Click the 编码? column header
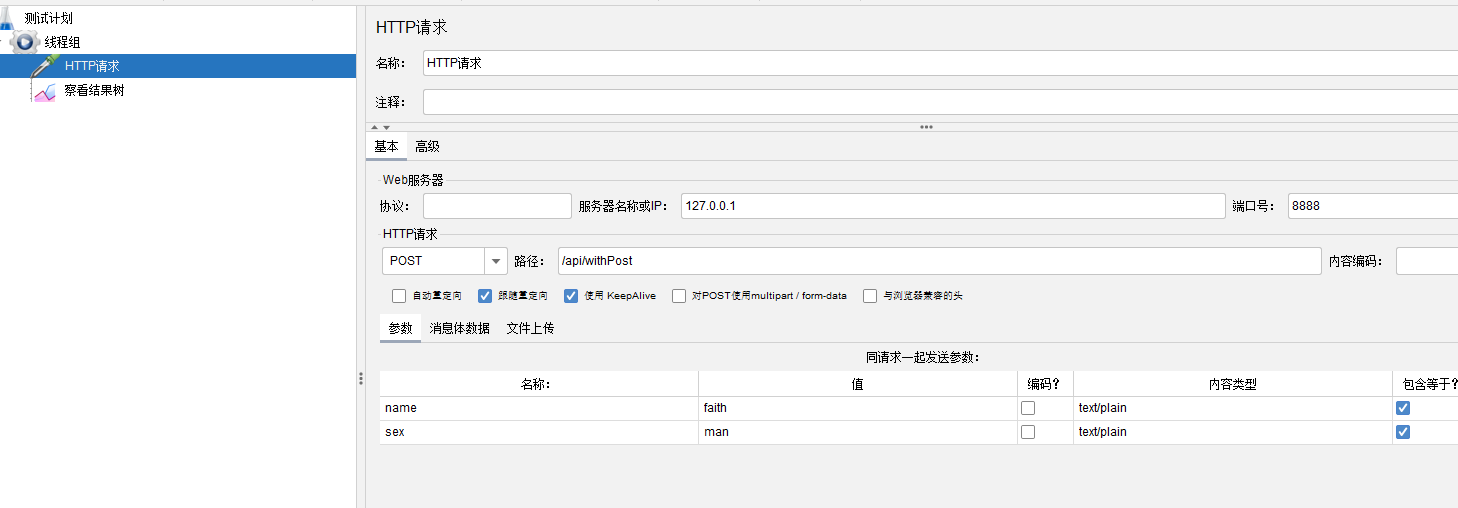Screen dimensions: 1458x508 click(x=1045, y=384)
